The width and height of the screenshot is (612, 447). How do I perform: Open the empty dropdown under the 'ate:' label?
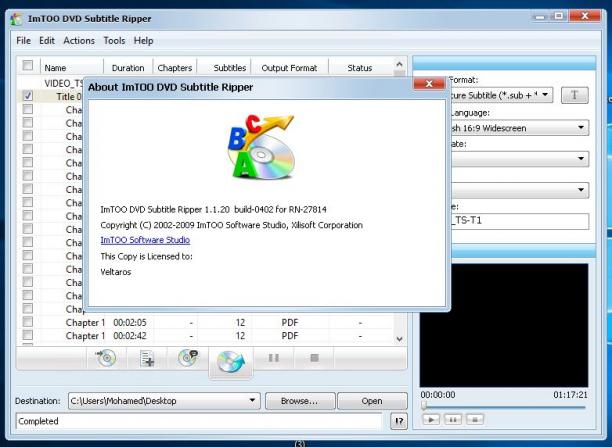pyautogui.click(x=581, y=158)
